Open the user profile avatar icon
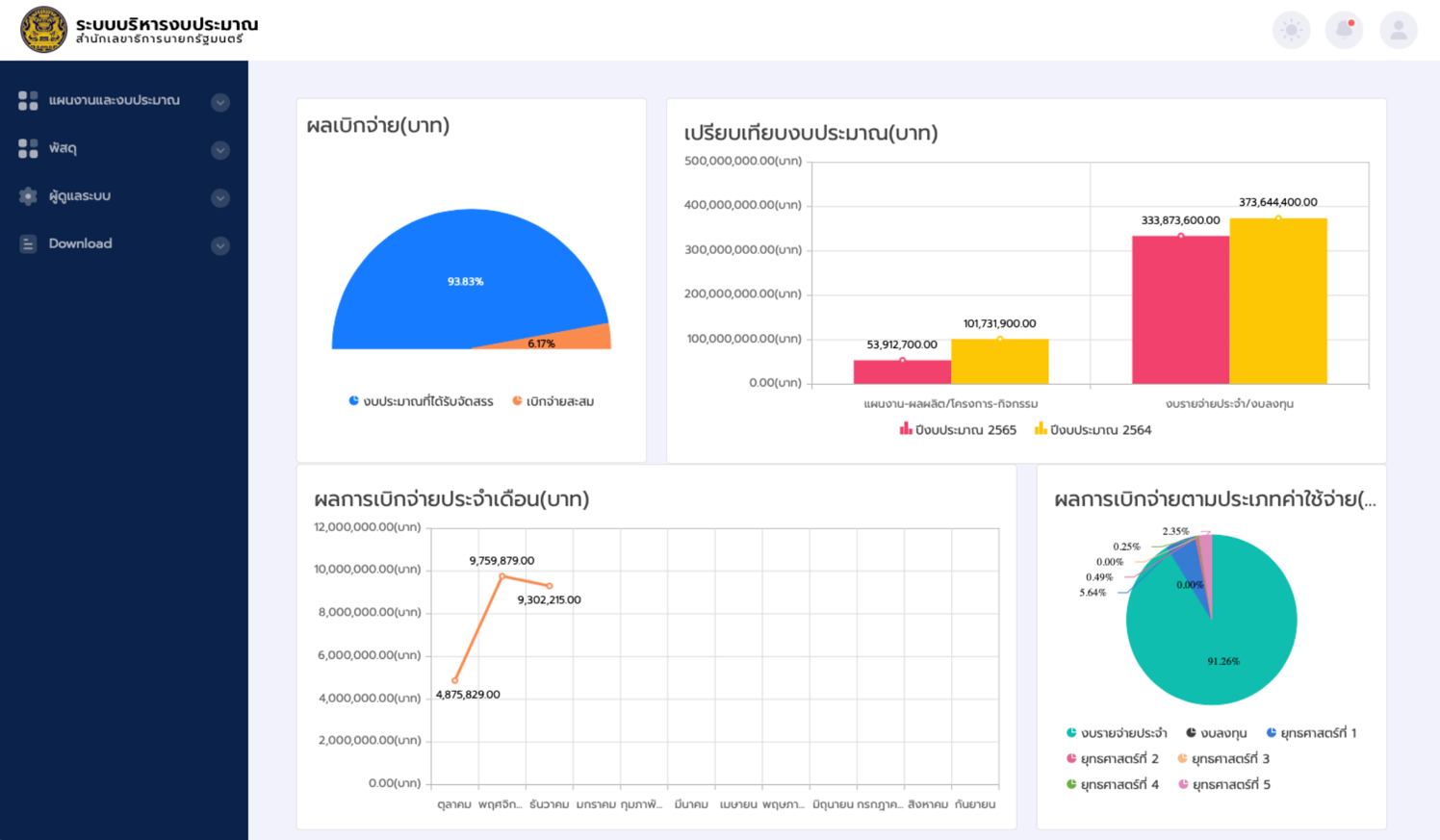This screenshot has height=840, width=1440. pos(1398,30)
